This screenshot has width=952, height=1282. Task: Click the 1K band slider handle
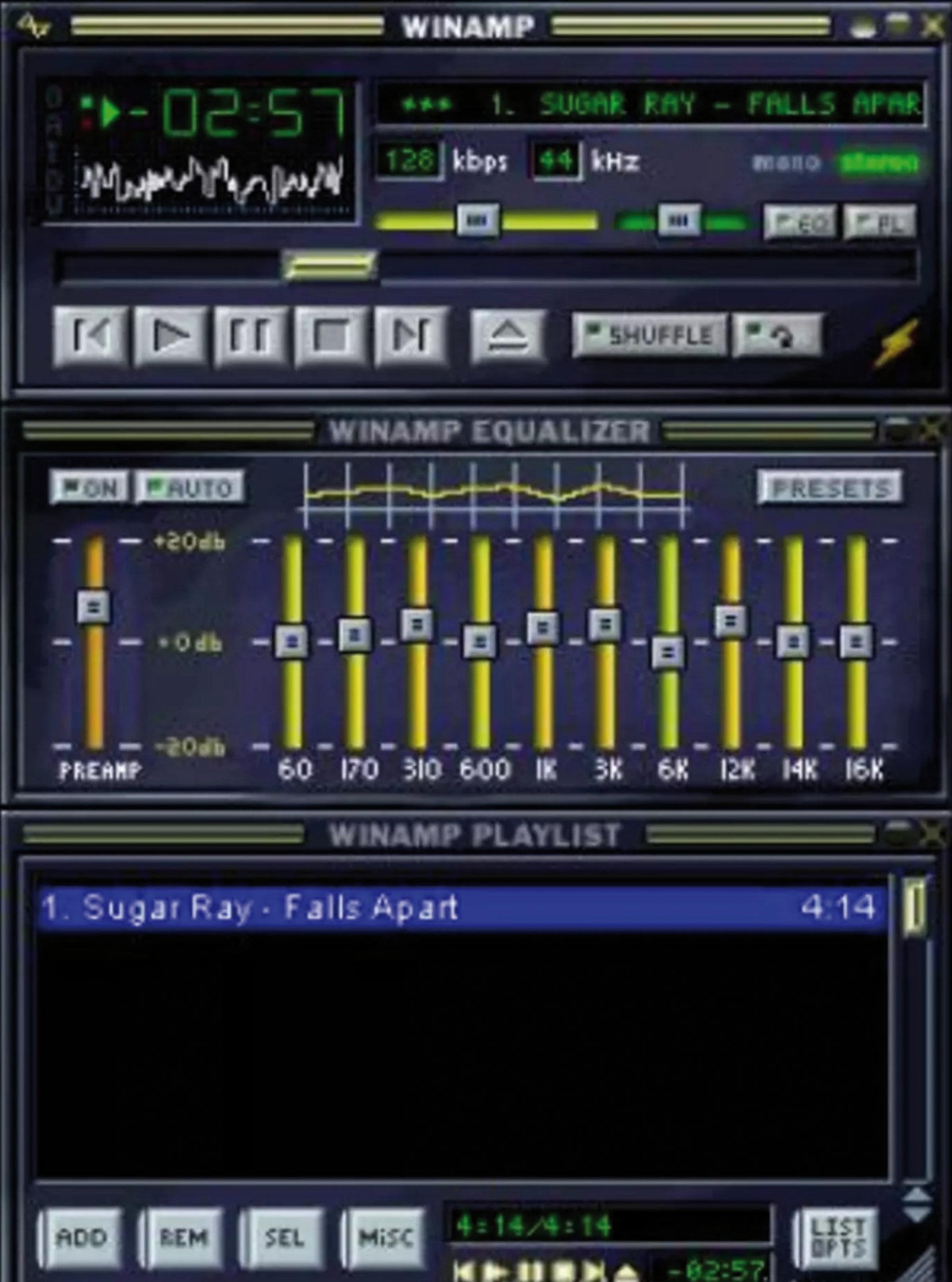point(543,627)
